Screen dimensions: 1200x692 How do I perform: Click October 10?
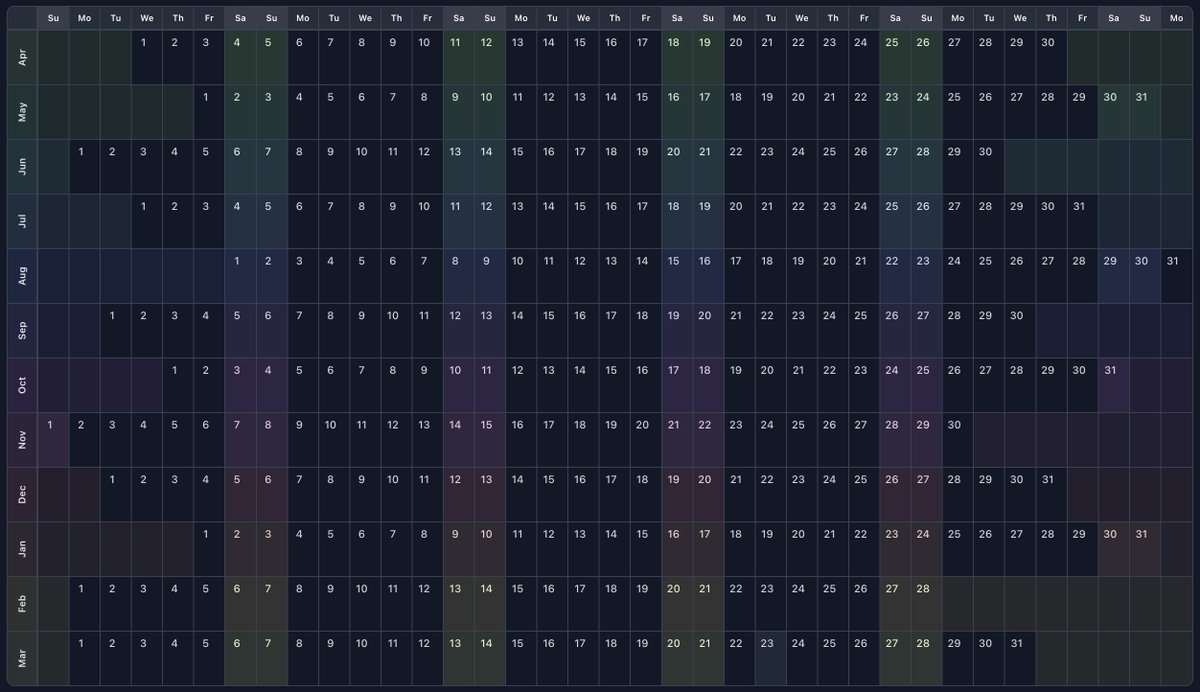(458, 384)
